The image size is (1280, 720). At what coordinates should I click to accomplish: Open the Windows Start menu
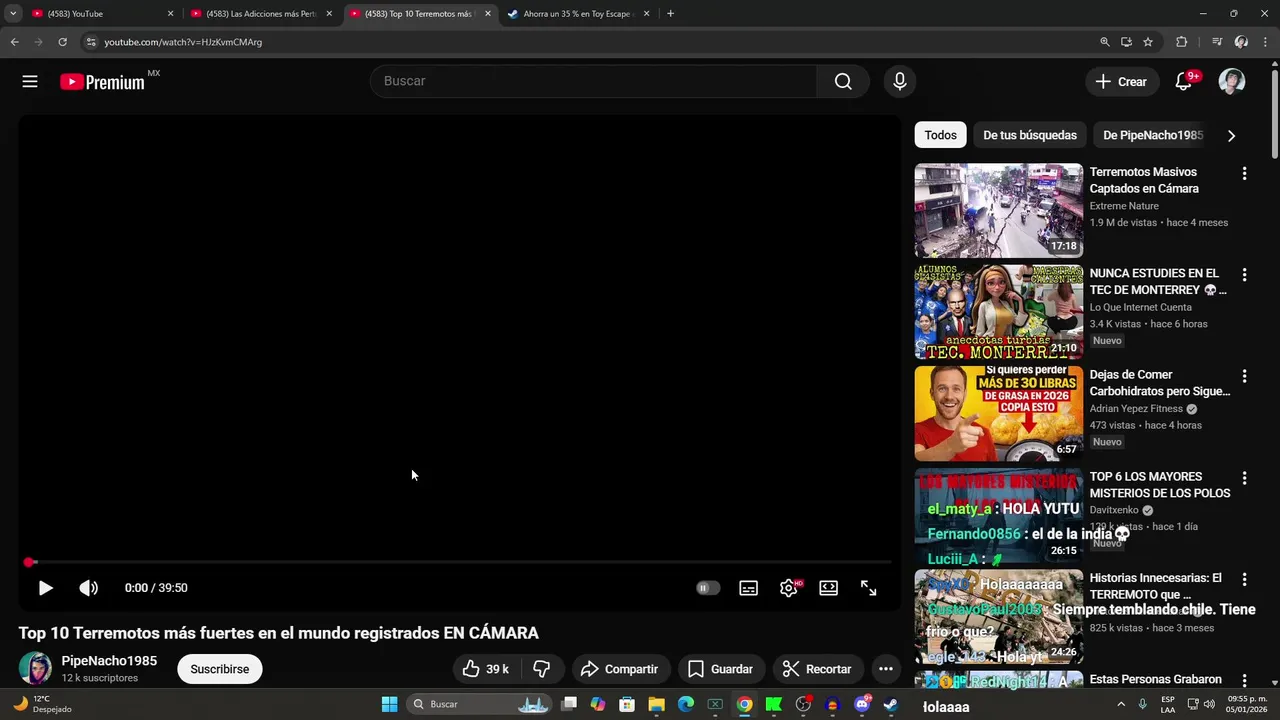[x=389, y=704]
